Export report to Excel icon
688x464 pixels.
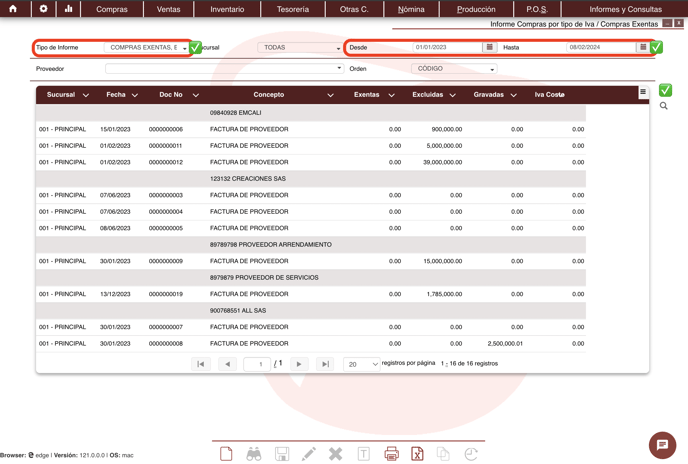pyautogui.click(x=417, y=454)
